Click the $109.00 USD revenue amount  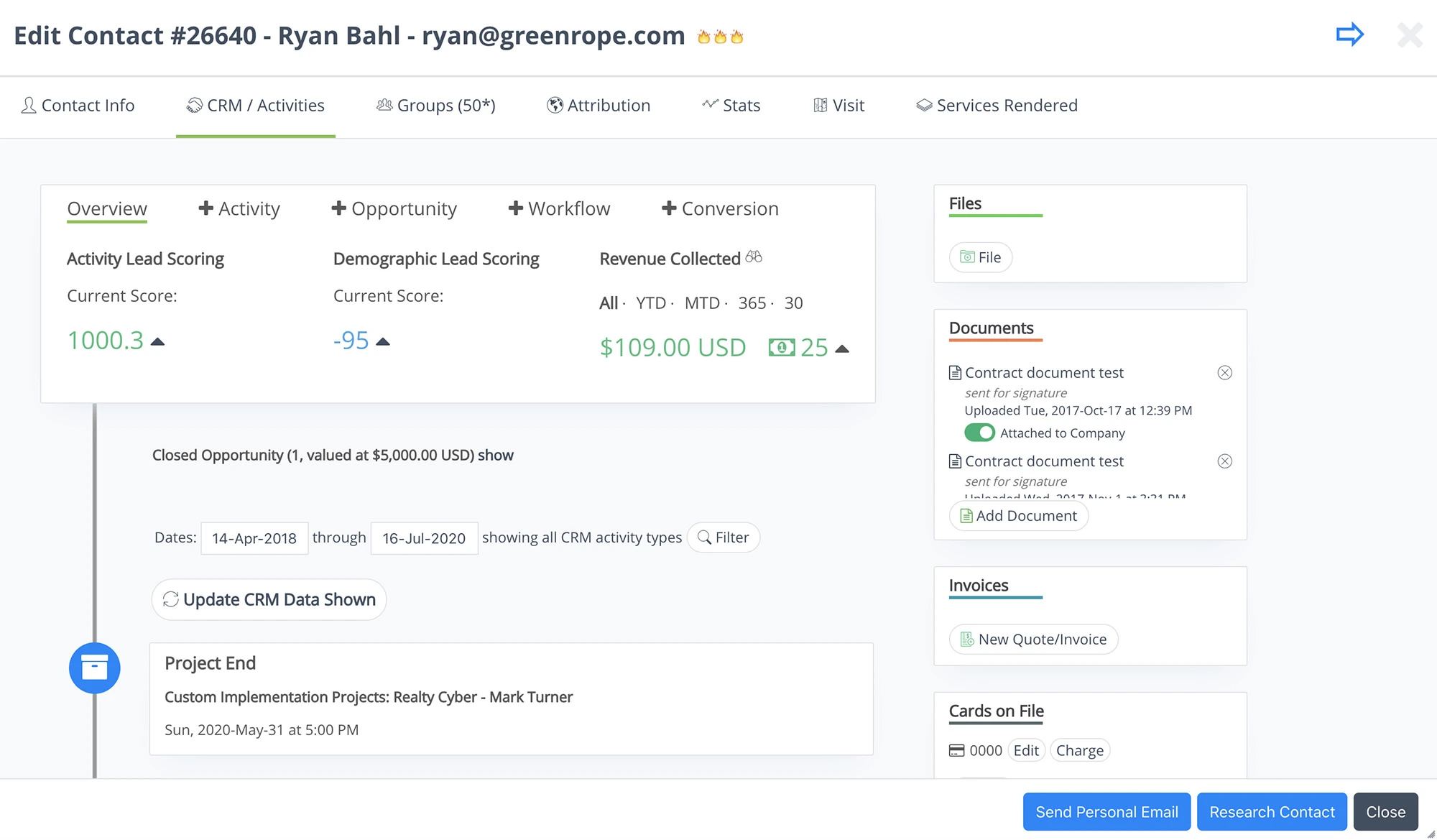click(673, 348)
